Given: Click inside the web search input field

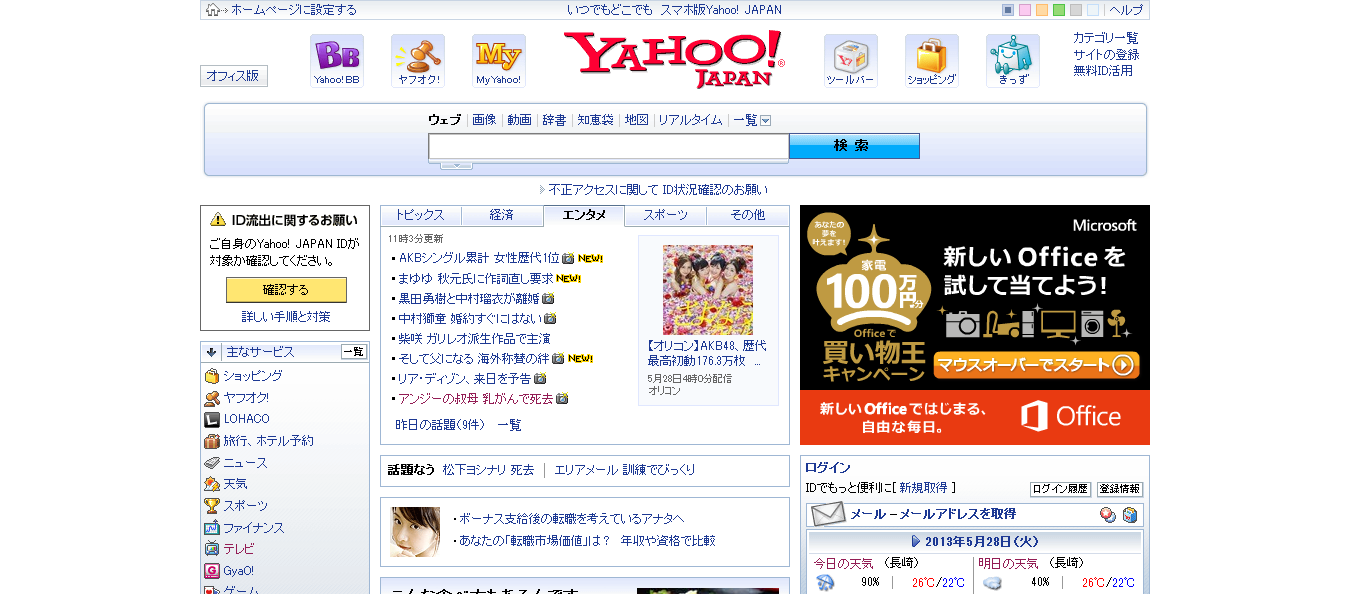Looking at the screenshot, I should coord(609,147).
